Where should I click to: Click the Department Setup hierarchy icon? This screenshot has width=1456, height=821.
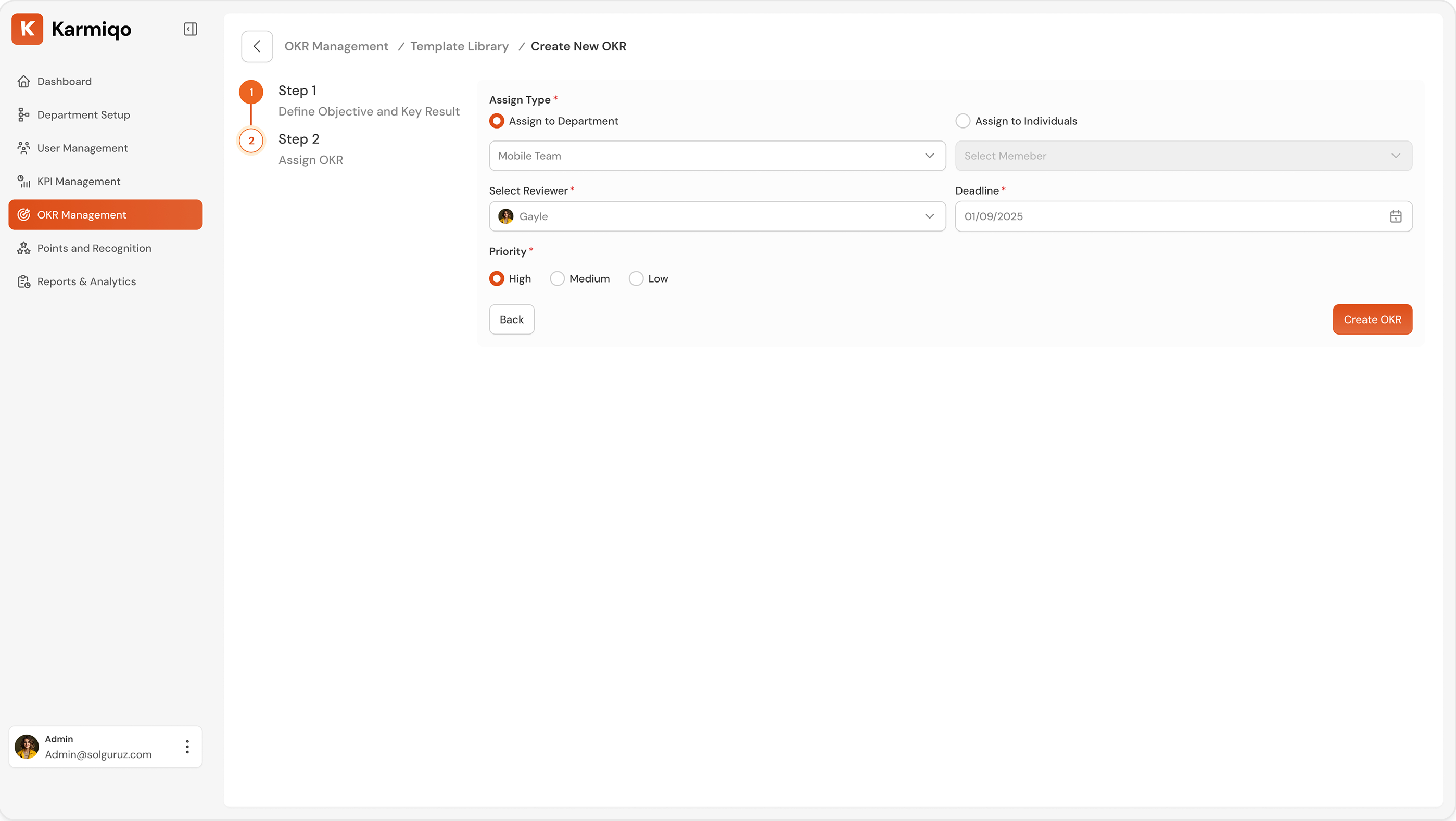24,114
